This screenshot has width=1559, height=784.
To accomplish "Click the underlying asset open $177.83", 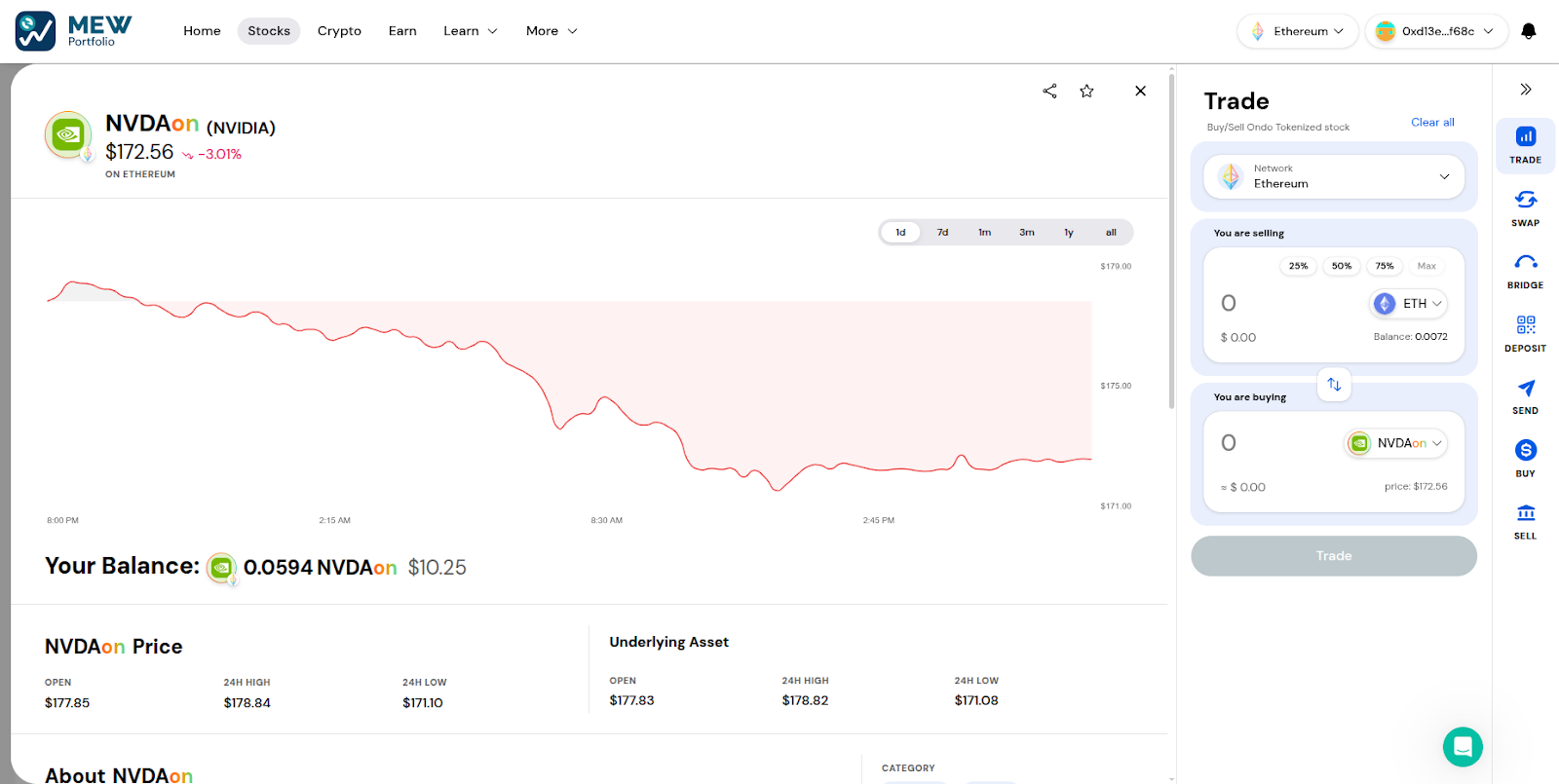I will (x=631, y=700).
